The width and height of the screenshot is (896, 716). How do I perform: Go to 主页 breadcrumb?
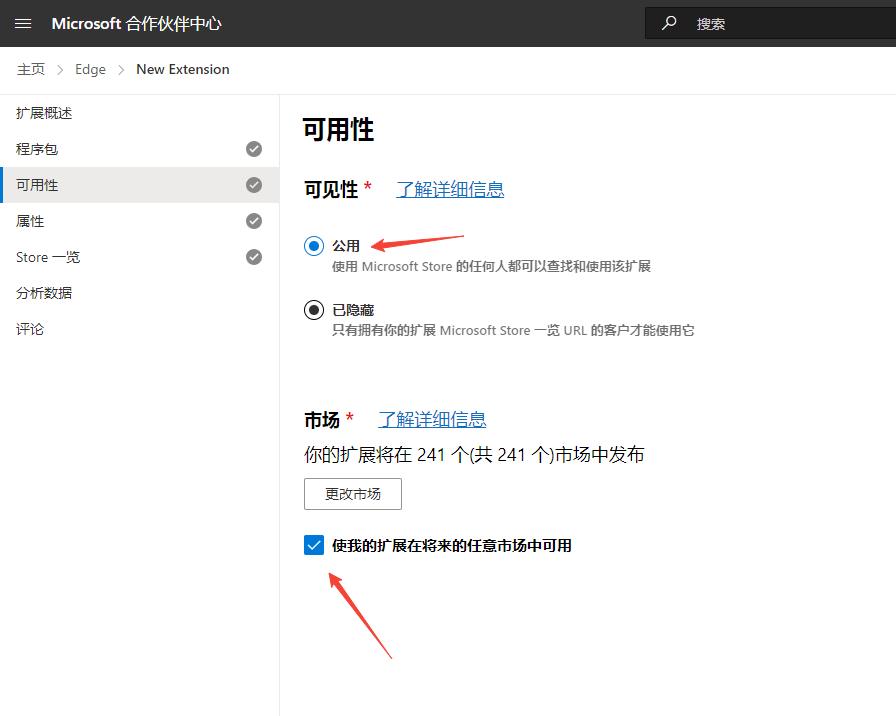click(x=31, y=69)
